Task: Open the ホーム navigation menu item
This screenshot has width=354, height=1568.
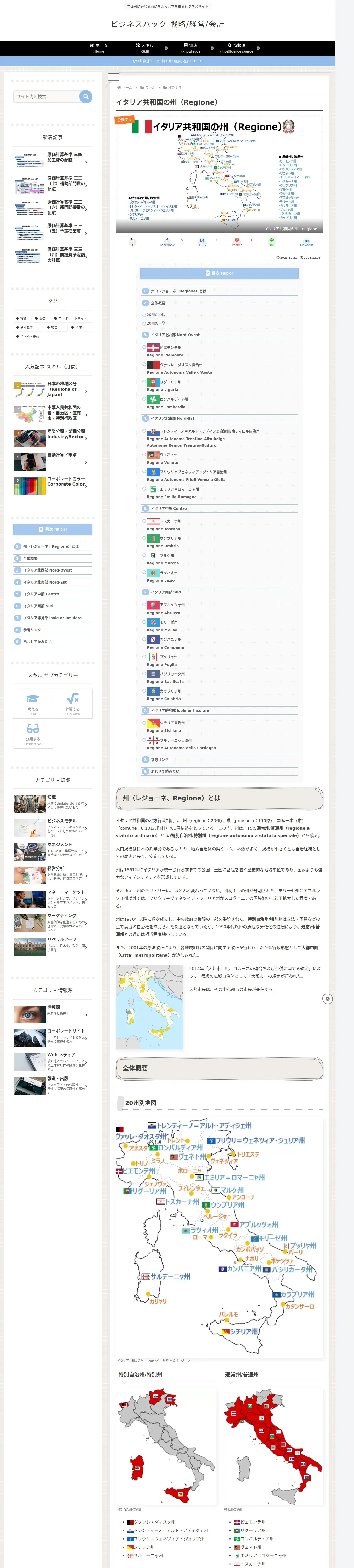Action: coord(98,48)
